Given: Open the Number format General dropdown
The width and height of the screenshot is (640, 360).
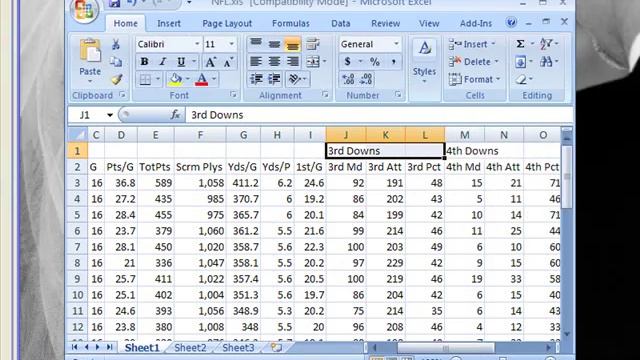Looking at the screenshot, I should (x=396, y=44).
